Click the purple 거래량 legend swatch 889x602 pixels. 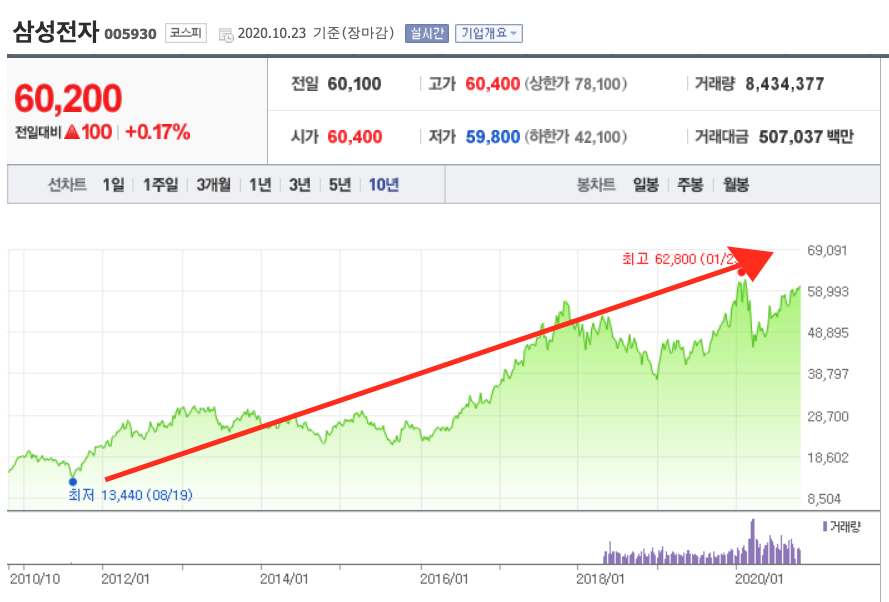point(825,527)
